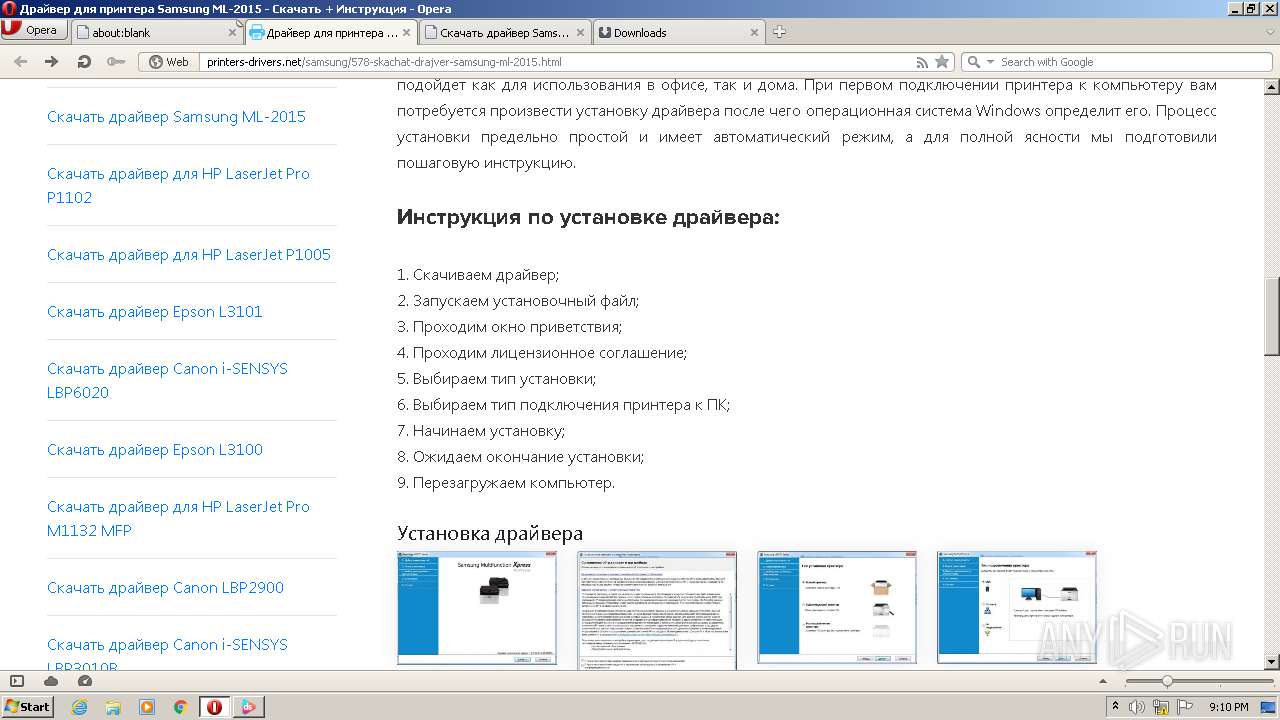Screen dimensions: 1280x720
Task: Close the about:blank tab
Action: click(x=232, y=33)
